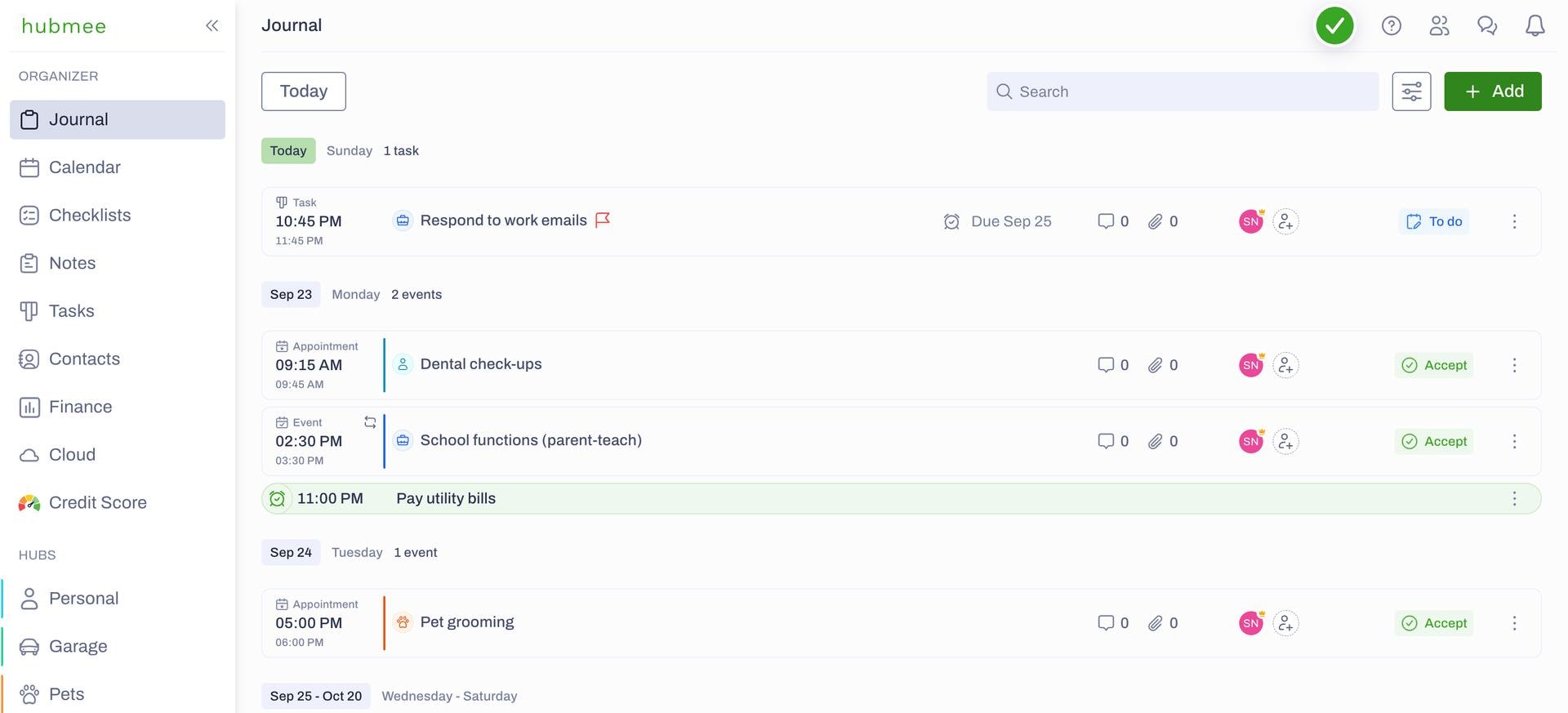Screen dimensions: 1568x713
Task: Click the recurring icon on School functions
Action: point(370,422)
